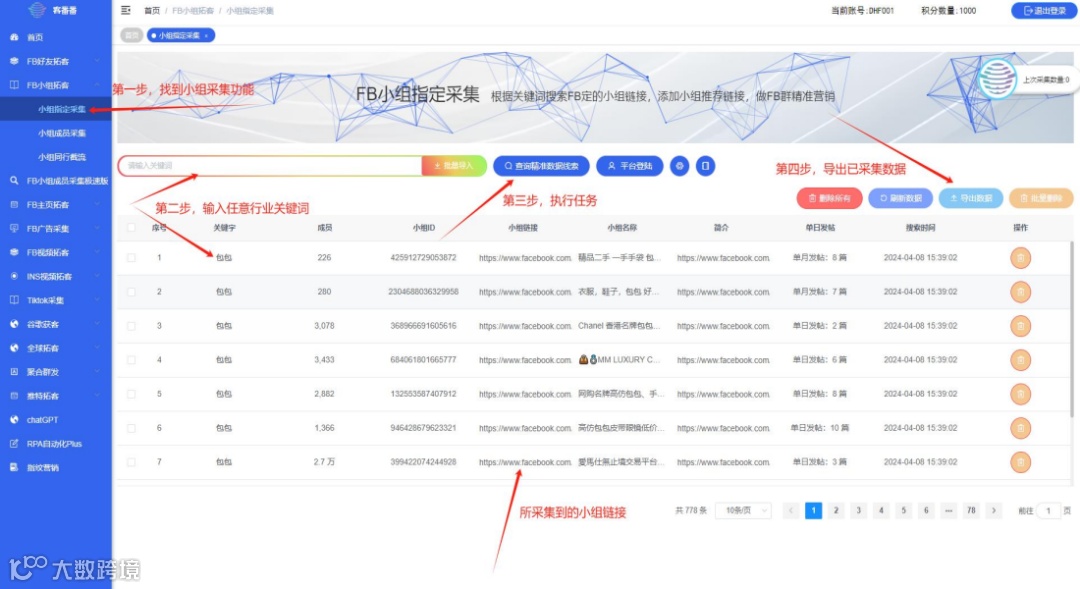Click the Tiktok采集 sidebar icon
1080x589 pixels.
[x=14, y=300]
